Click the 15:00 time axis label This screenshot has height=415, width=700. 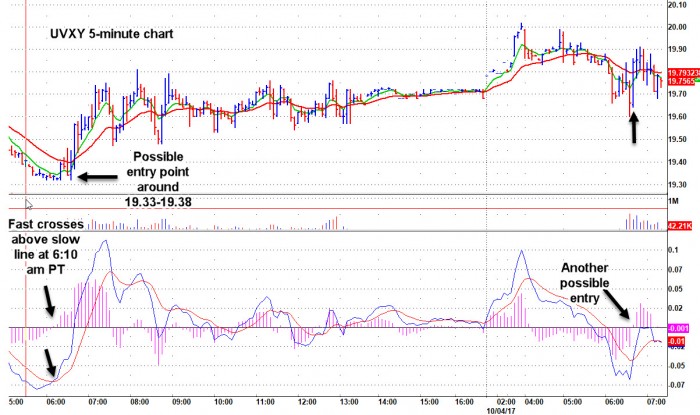tap(429, 402)
